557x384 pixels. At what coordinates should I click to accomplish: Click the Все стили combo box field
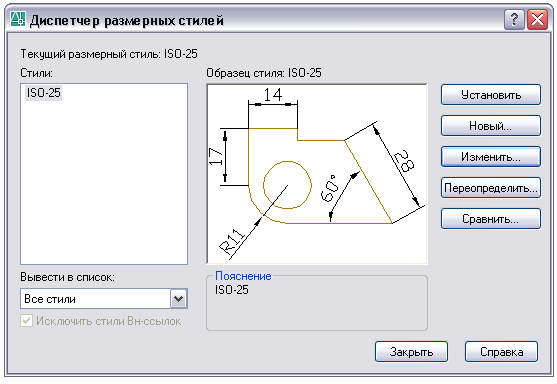click(104, 299)
